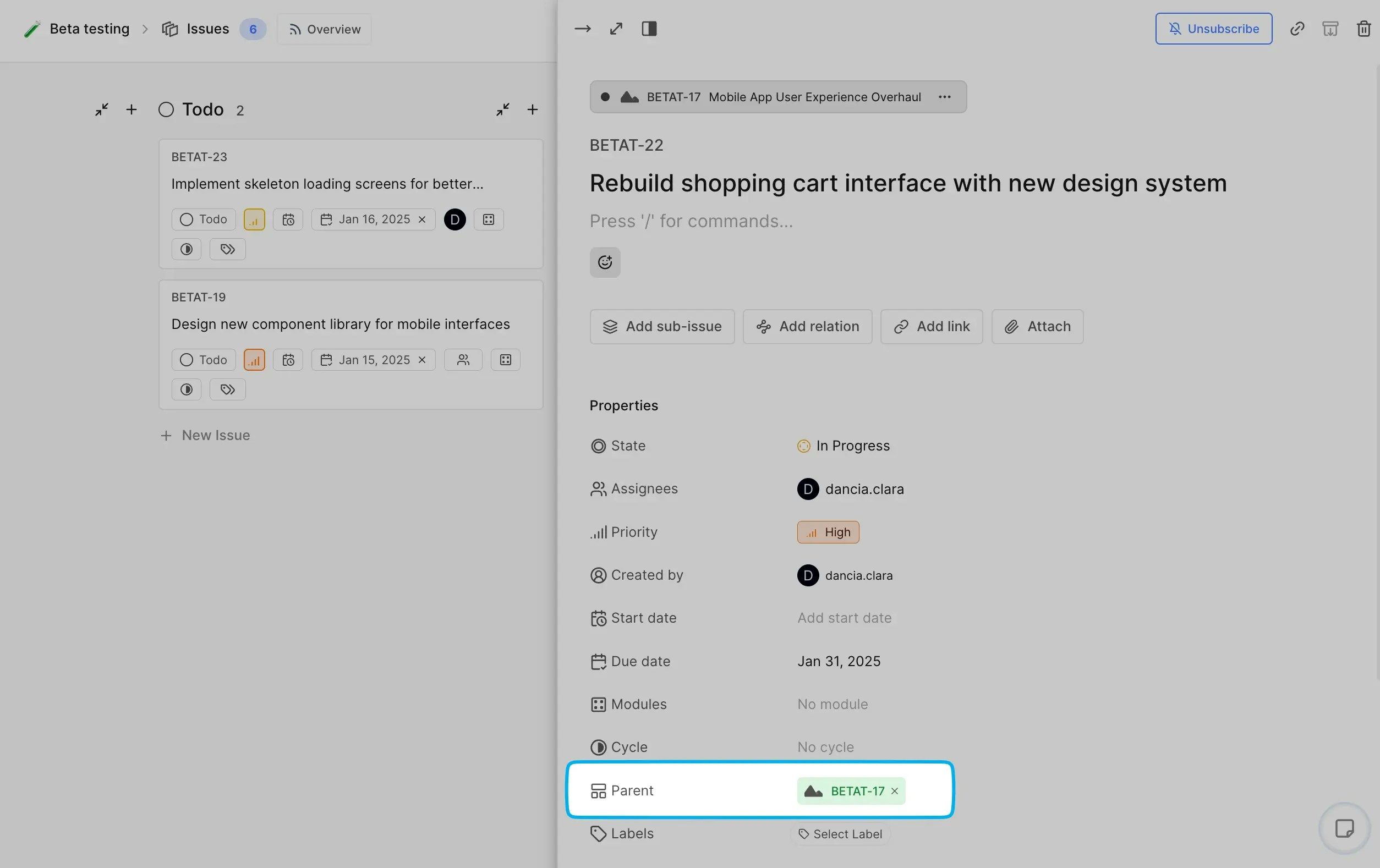Viewport: 1380px width, 868px height.
Task: Copy the issue link from the top toolbar
Action: pyautogui.click(x=1297, y=28)
